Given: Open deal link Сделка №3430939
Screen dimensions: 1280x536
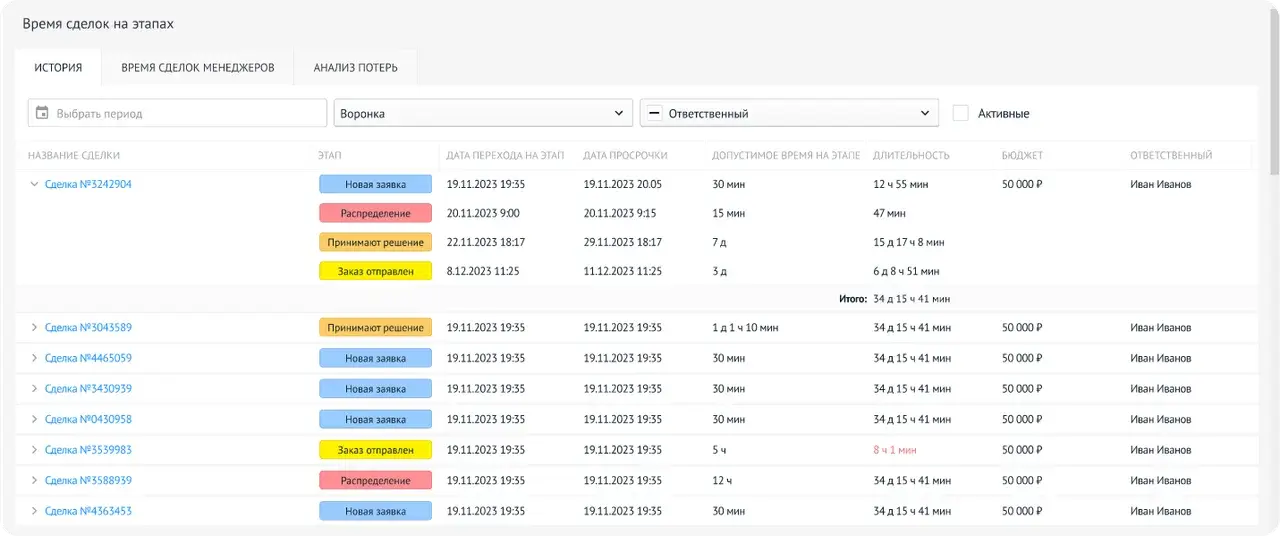Looking at the screenshot, I should pos(88,388).
